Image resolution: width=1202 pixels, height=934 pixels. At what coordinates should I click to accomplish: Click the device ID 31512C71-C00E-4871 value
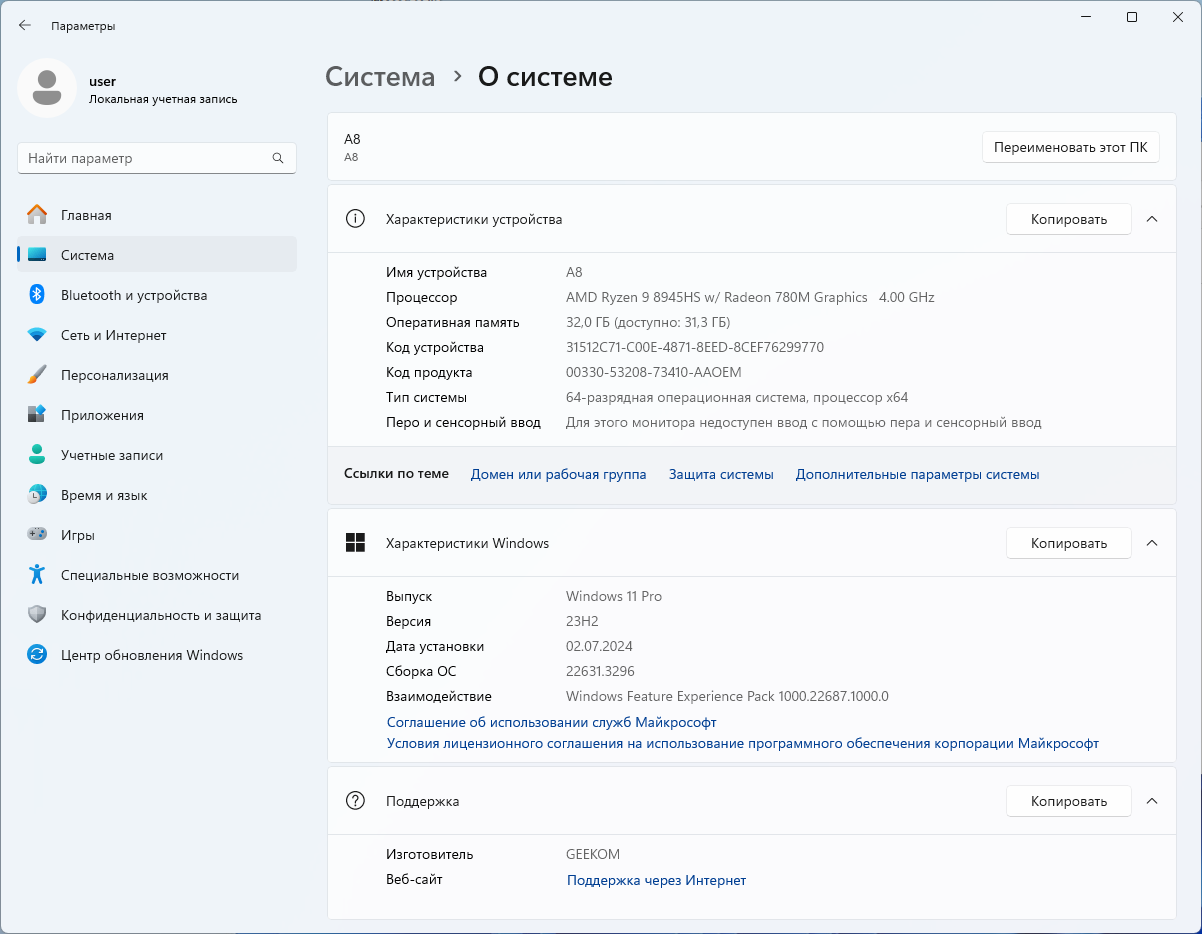pyautogui.click(x=695, y=347)
